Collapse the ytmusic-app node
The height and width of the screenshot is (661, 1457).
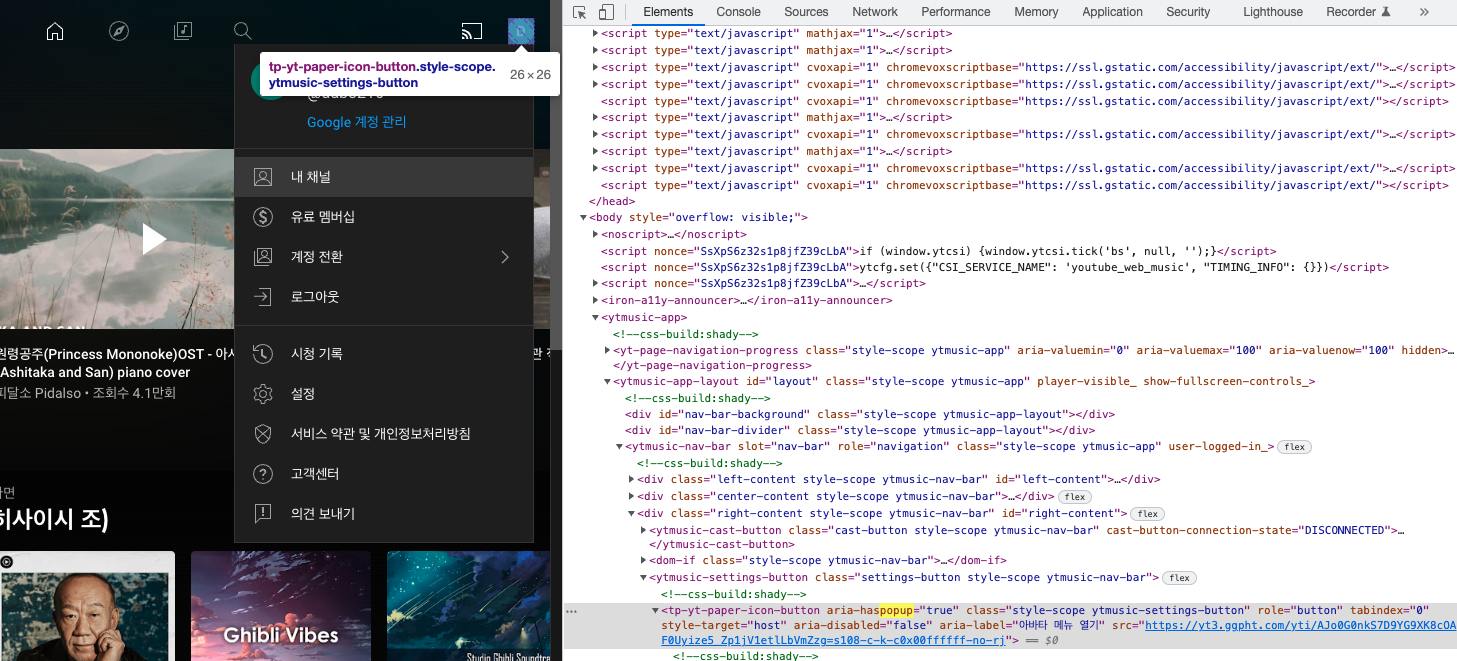[596, 317]
